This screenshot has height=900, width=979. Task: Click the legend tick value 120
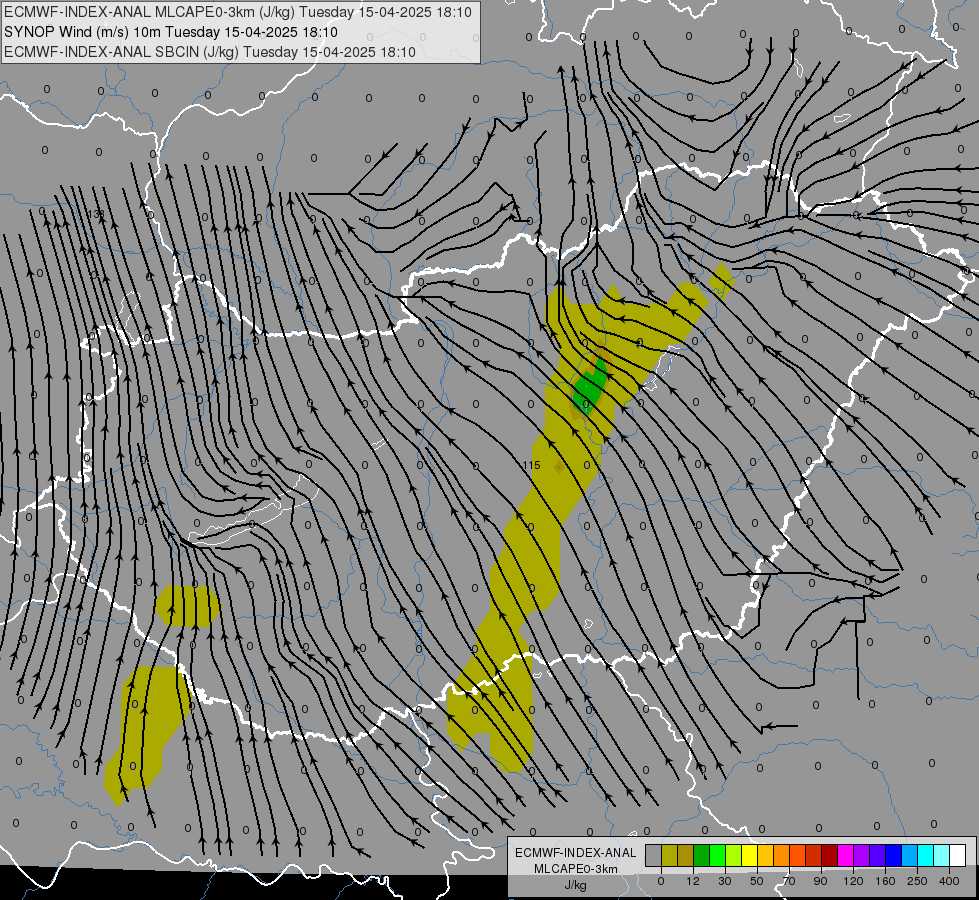pos(854,881)
